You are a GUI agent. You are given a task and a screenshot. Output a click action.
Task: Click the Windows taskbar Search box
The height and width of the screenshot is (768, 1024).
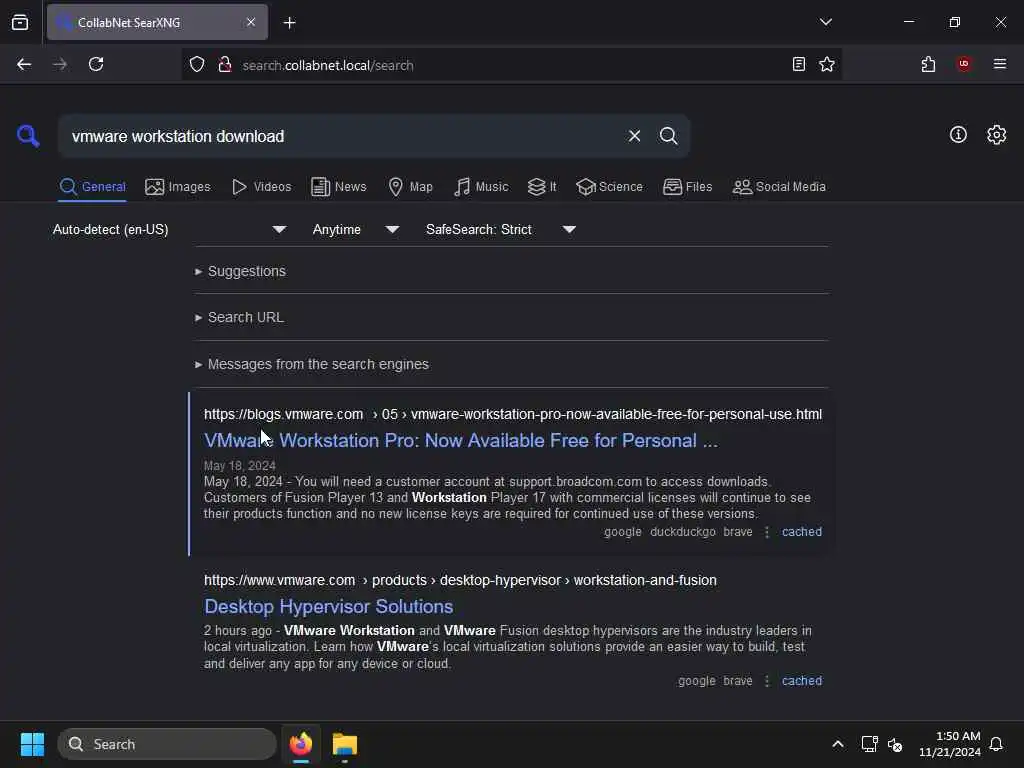point(167,744)
